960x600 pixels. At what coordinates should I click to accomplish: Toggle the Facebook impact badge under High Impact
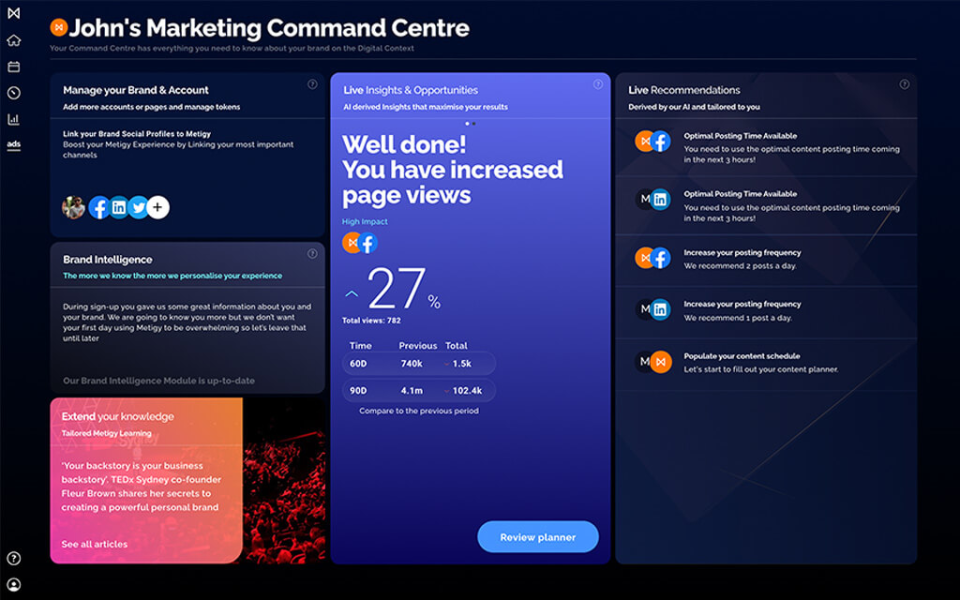pyautogui.click(x=368, y=242)
